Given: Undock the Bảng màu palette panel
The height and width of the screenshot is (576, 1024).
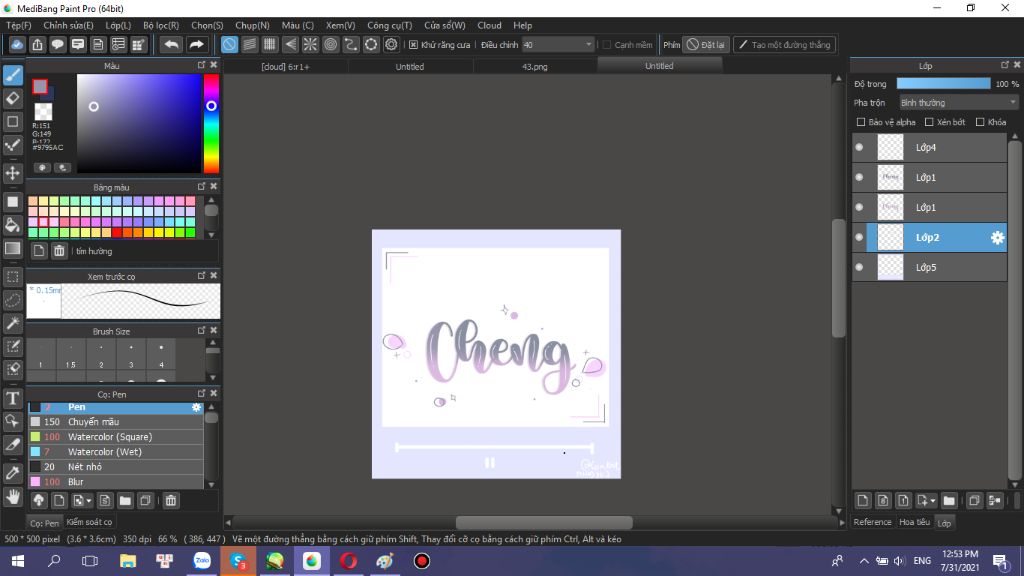Looking at the screenshot, I should [201, 187].
